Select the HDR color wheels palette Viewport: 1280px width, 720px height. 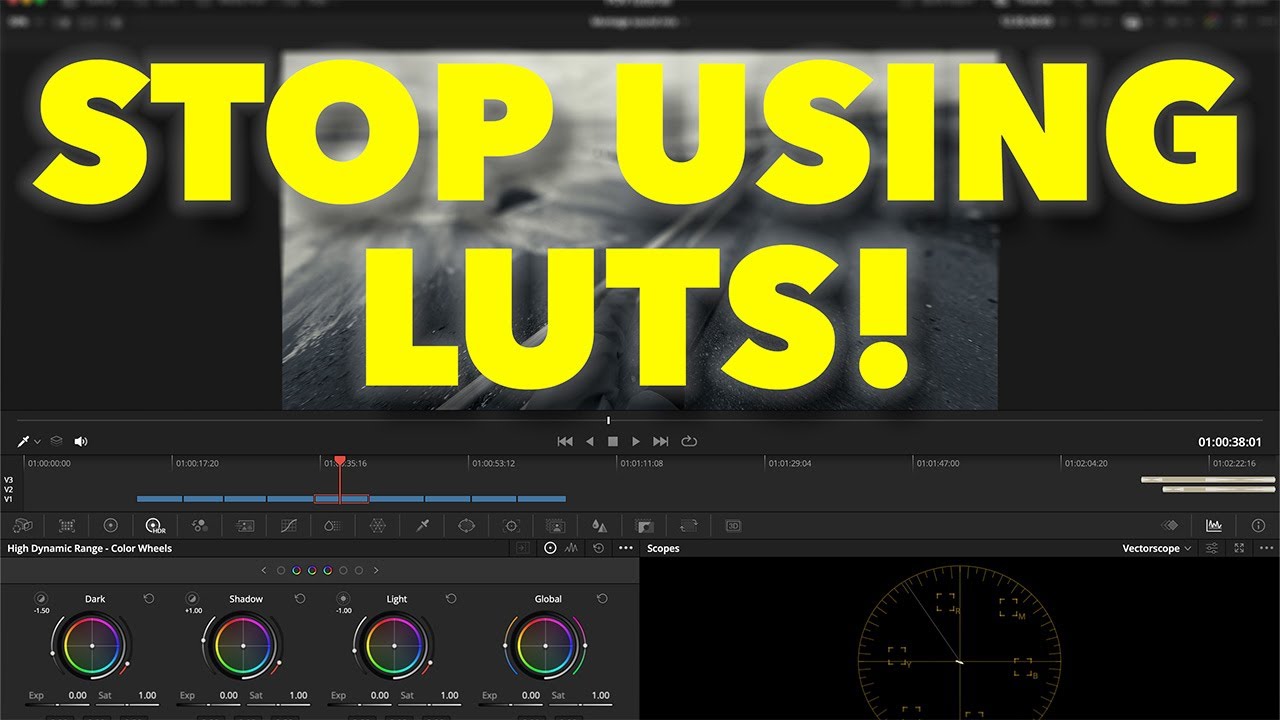[x=154, y=525]
